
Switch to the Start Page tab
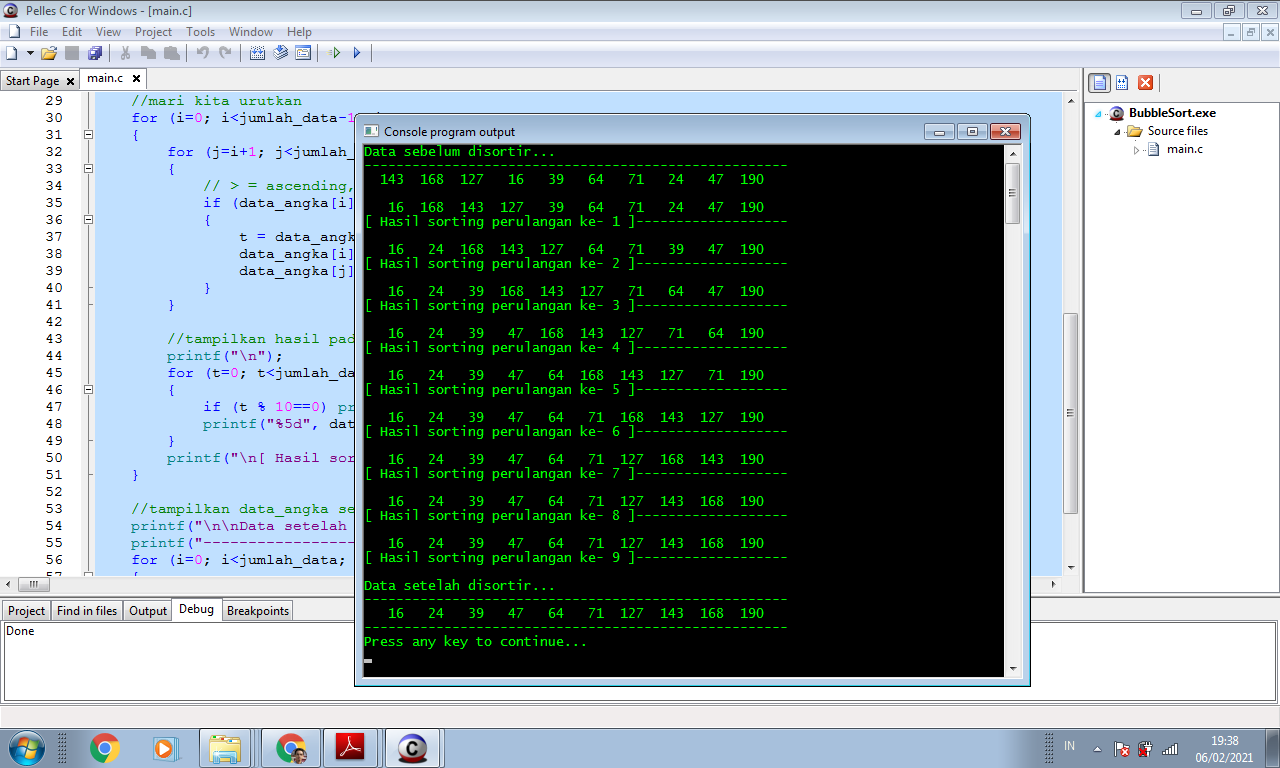32,80
